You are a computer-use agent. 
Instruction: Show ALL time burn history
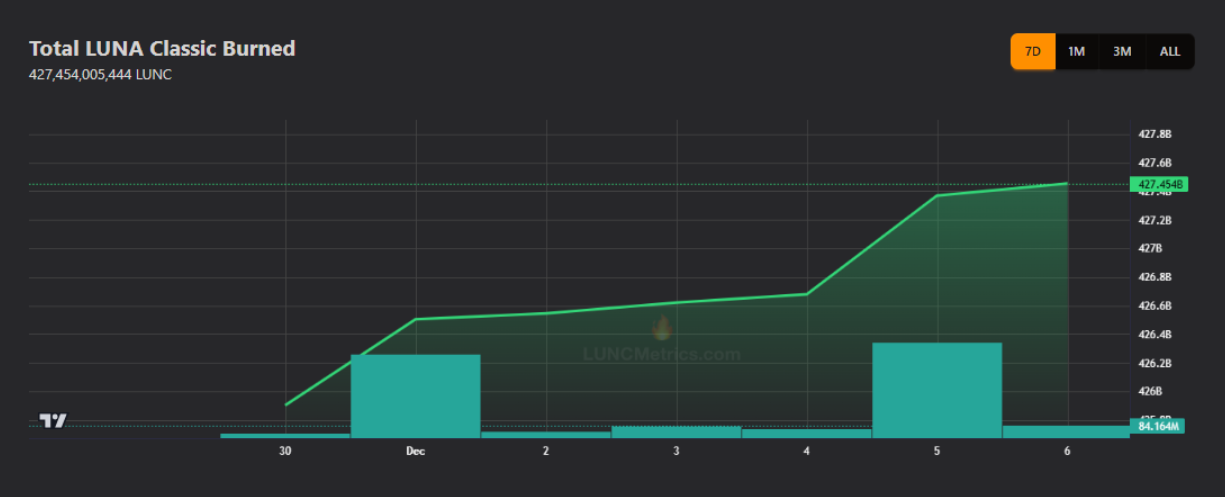pos(1169,51)
